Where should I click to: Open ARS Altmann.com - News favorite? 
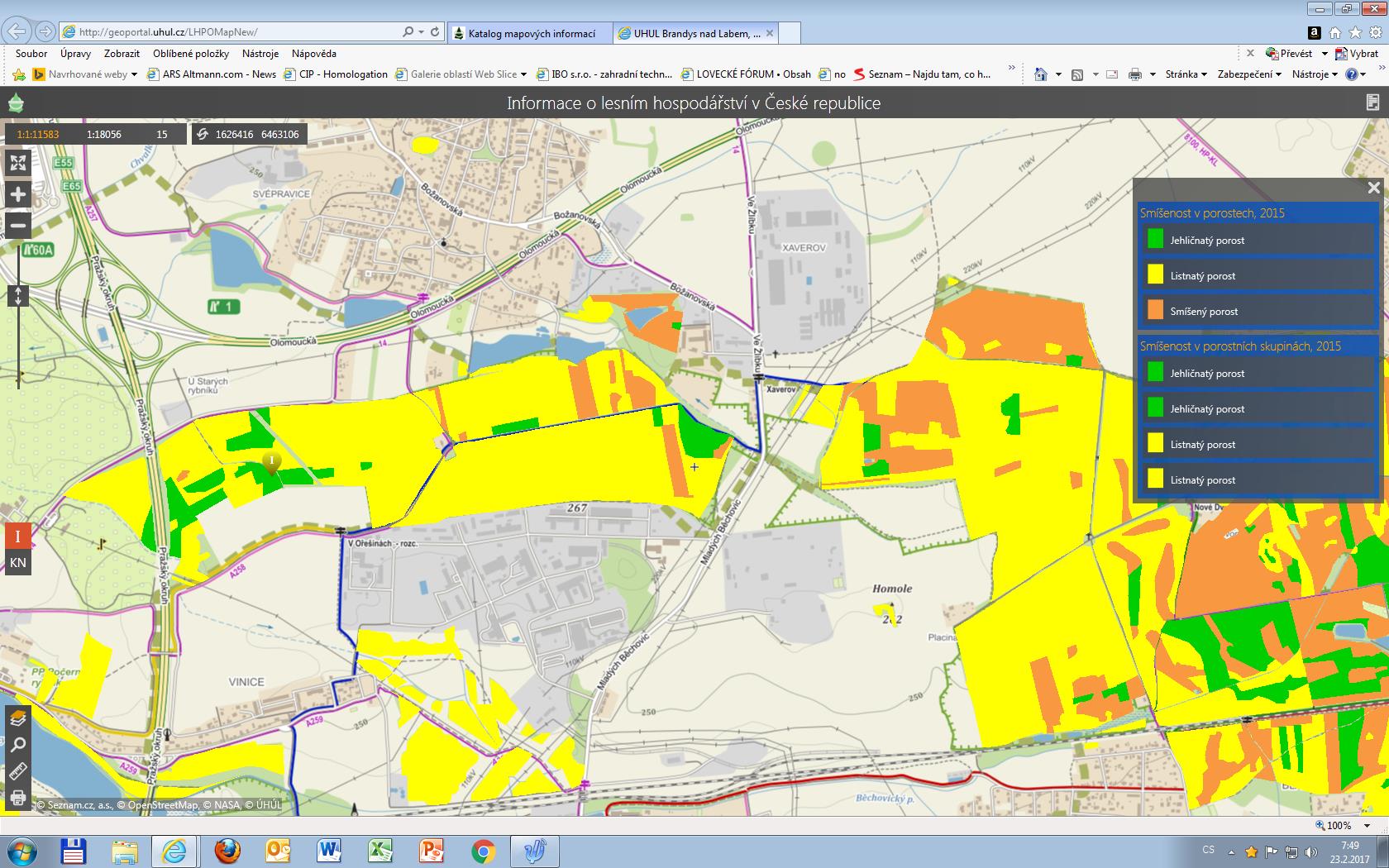212,74
